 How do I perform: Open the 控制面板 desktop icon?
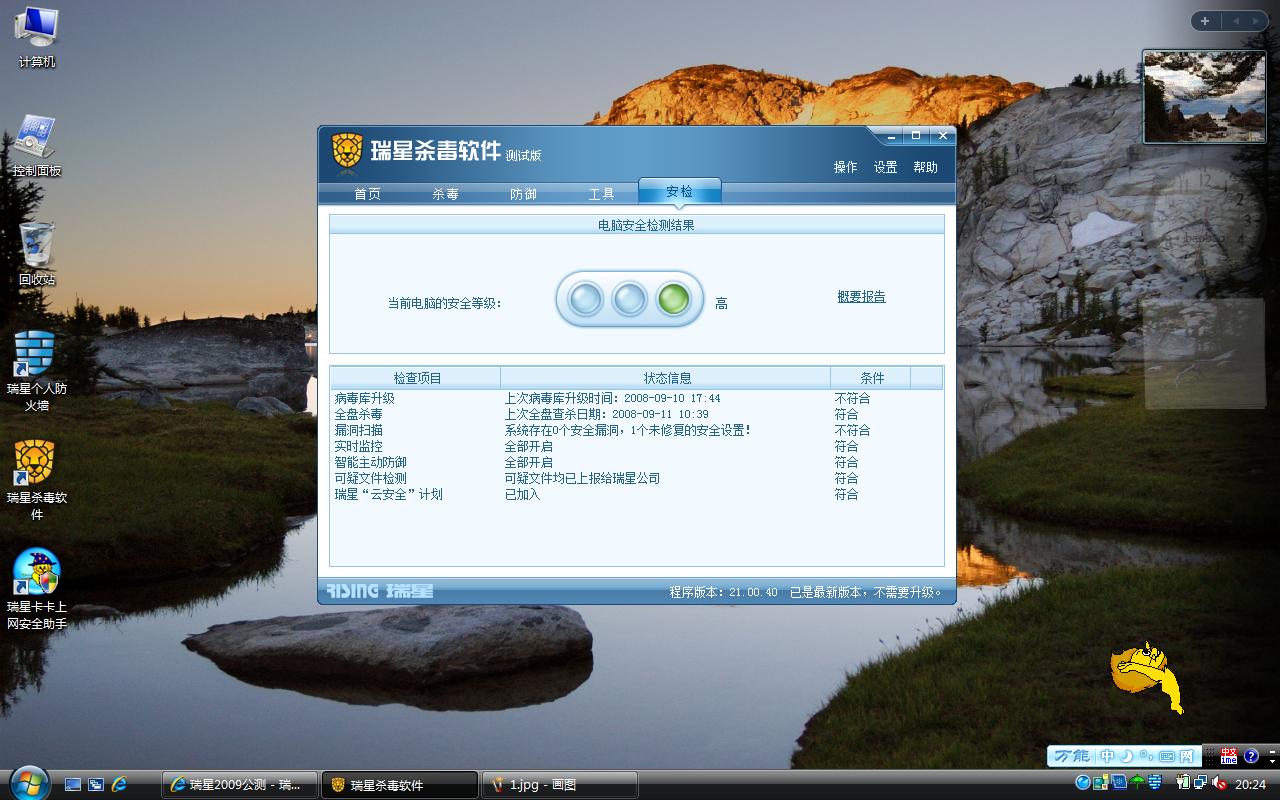(37, 146)
